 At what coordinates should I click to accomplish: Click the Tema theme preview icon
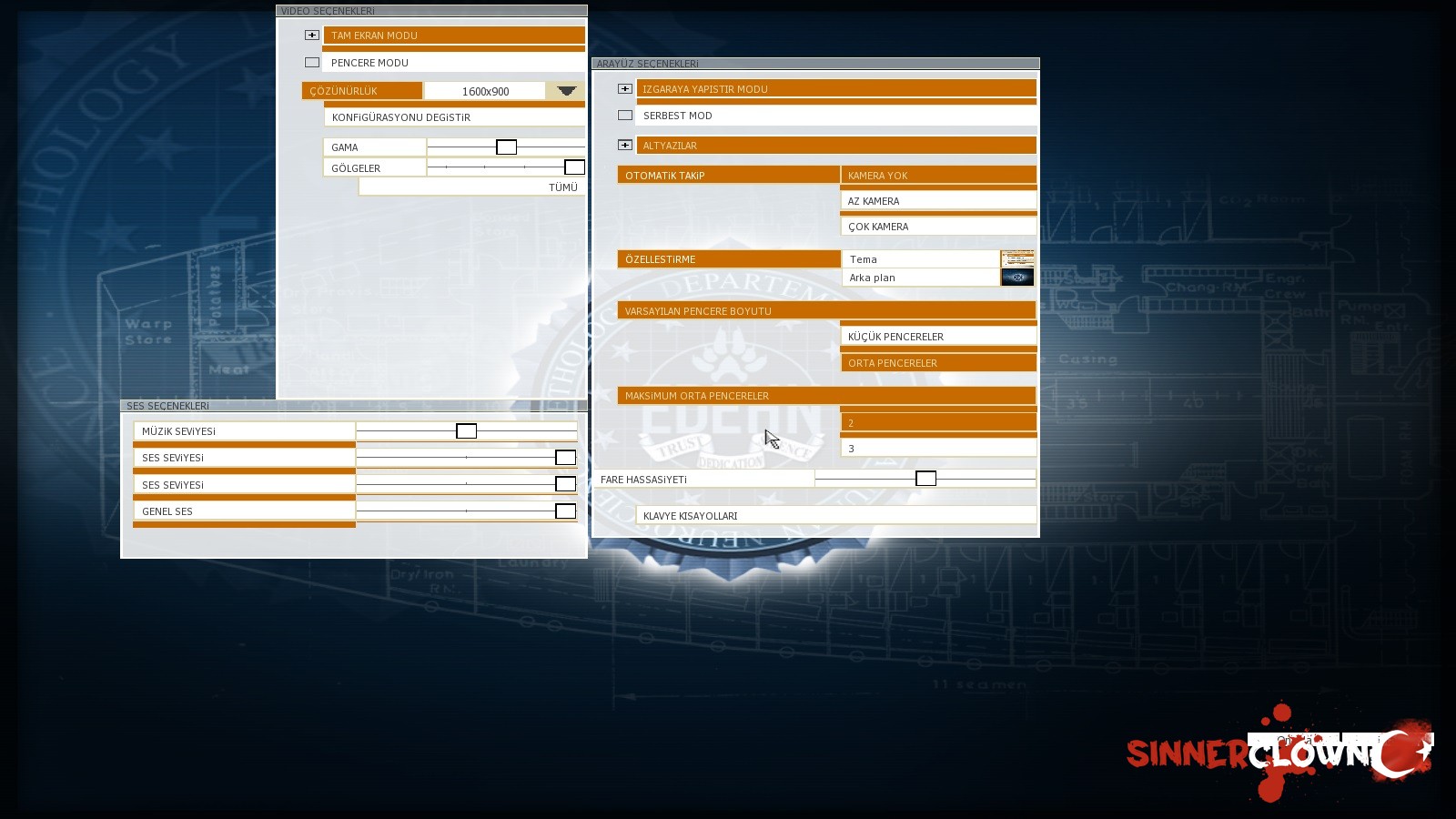coord(1017,259)
